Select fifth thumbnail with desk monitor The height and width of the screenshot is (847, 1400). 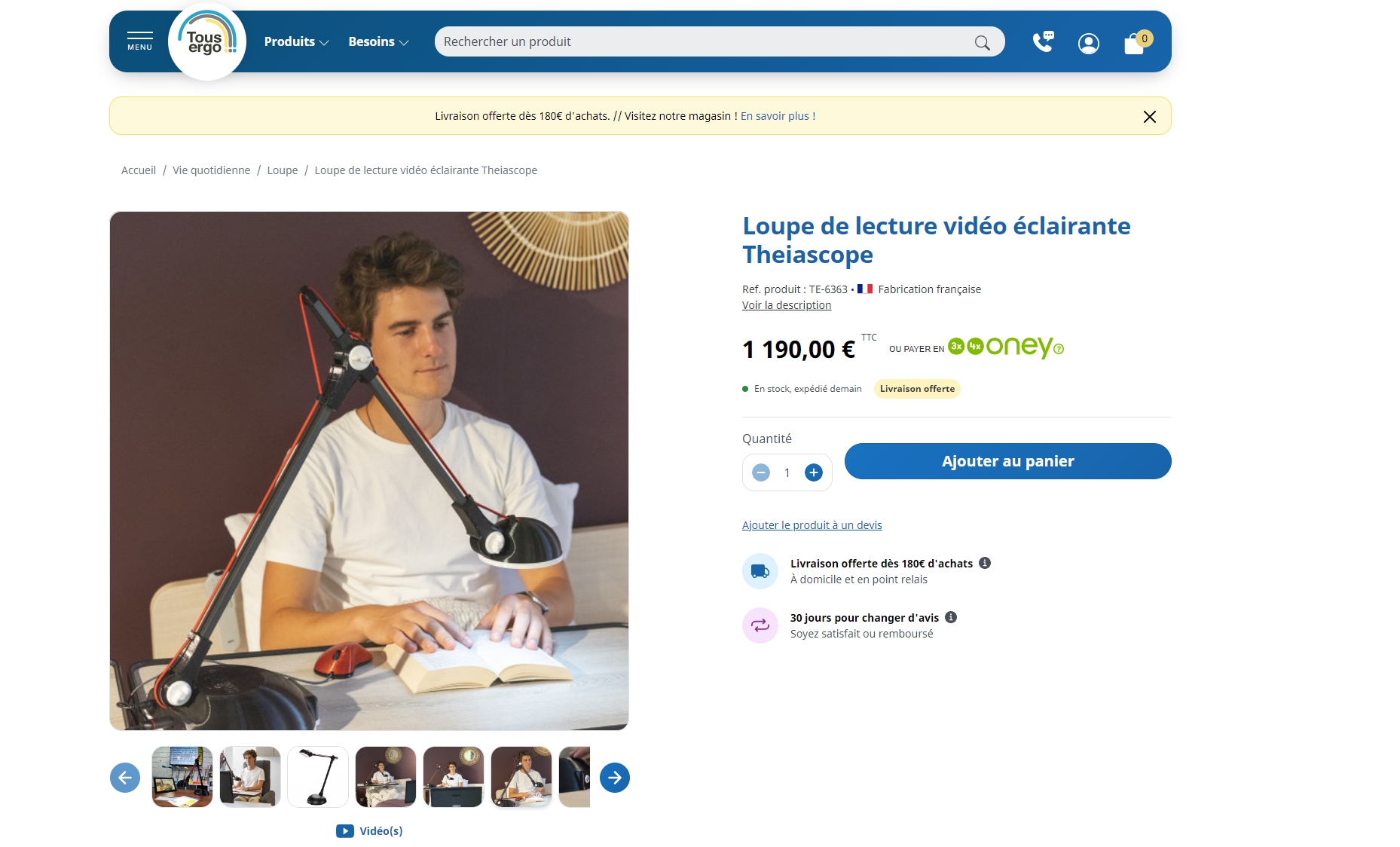click(x=454, y=777)
